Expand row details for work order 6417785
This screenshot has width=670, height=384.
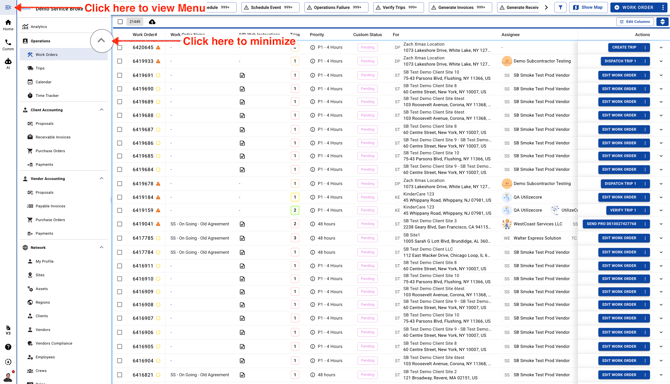point(661,238)
